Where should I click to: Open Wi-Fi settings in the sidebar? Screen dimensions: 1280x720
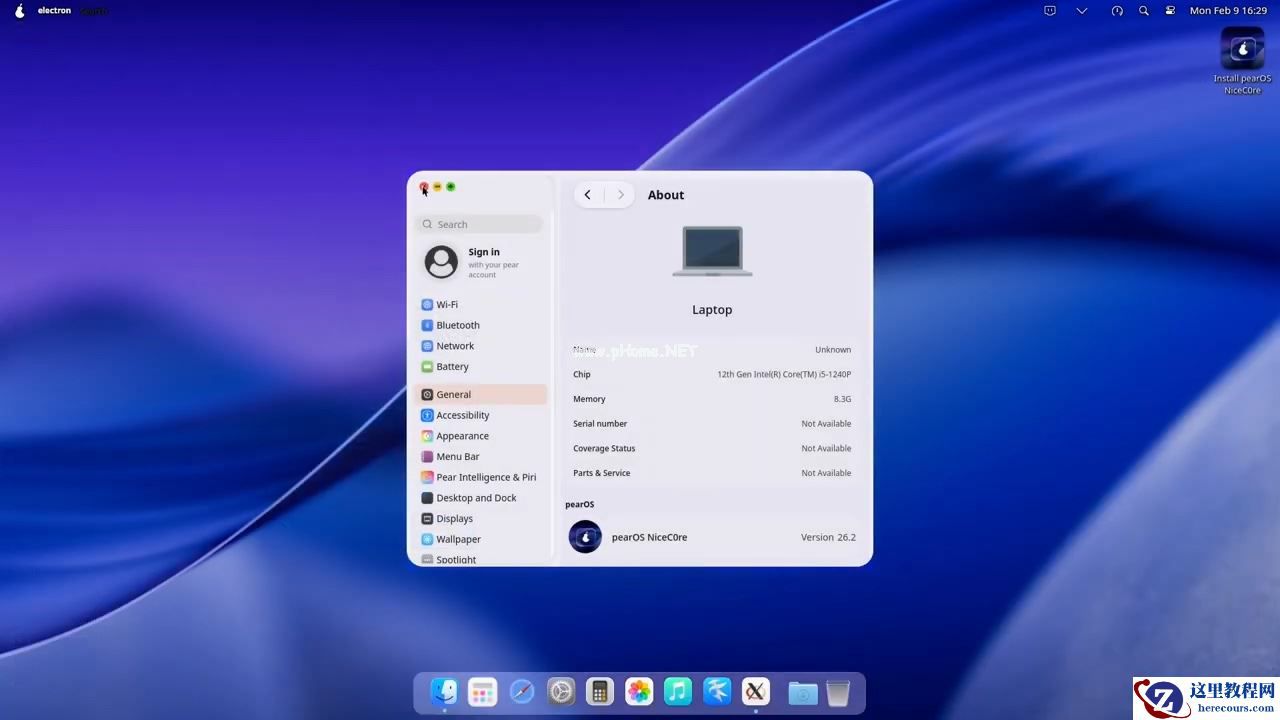point(447,305)
